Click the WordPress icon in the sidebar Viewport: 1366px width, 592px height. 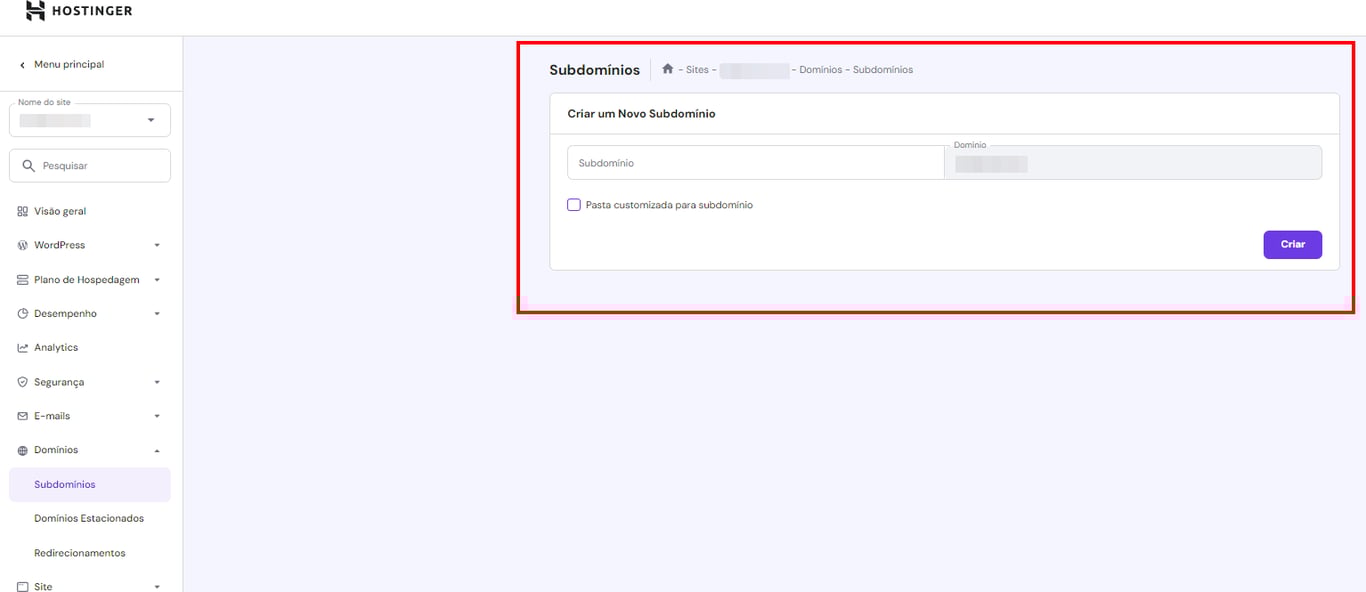(21, 245)
